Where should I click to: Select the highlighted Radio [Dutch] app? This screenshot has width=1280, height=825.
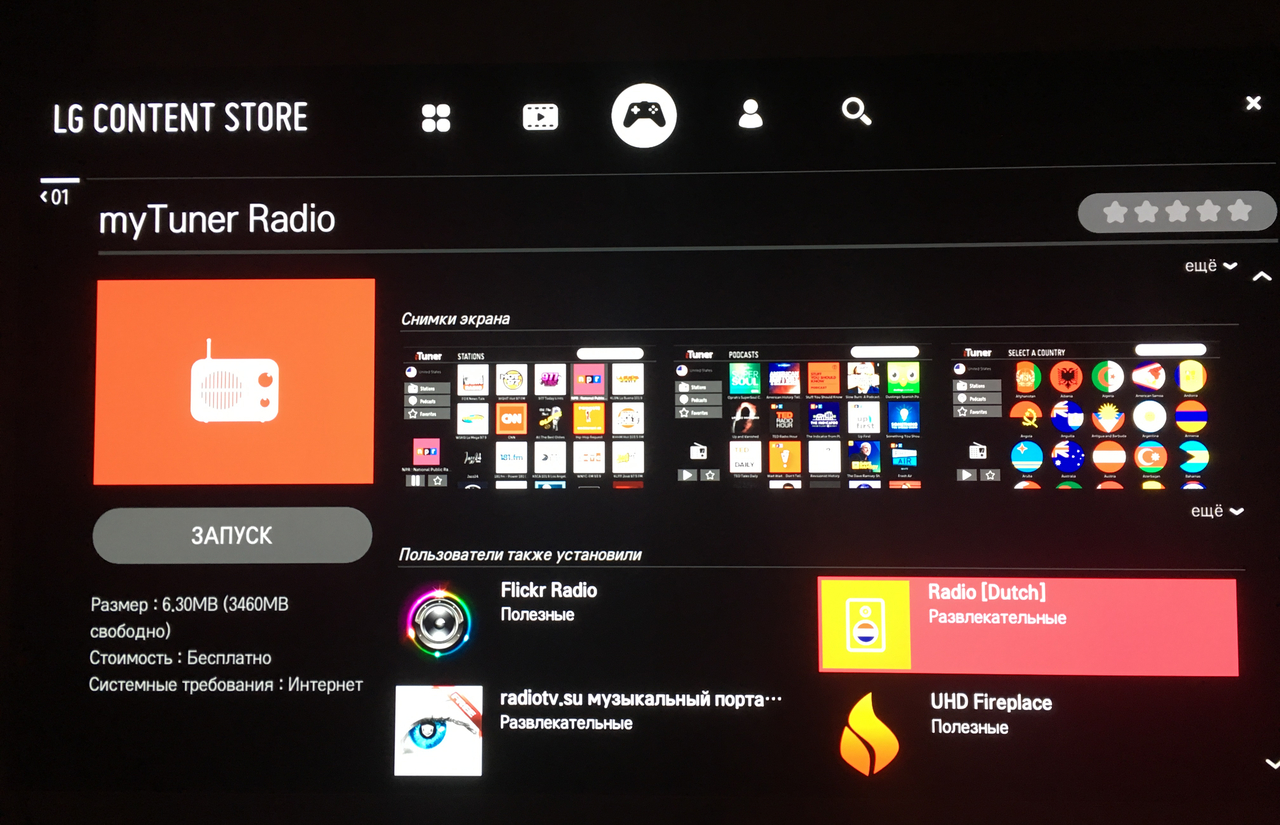(1027, 626)
